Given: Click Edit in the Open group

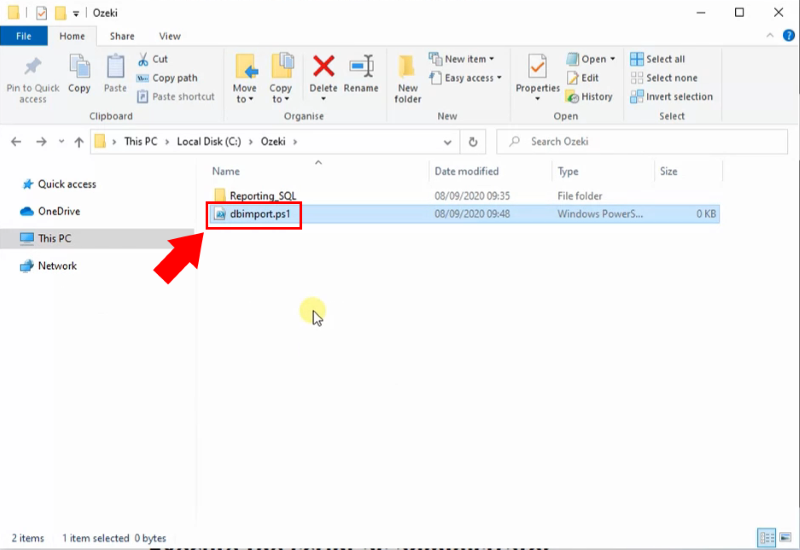Looking at the screenshot, I should (x=583, y=78).
